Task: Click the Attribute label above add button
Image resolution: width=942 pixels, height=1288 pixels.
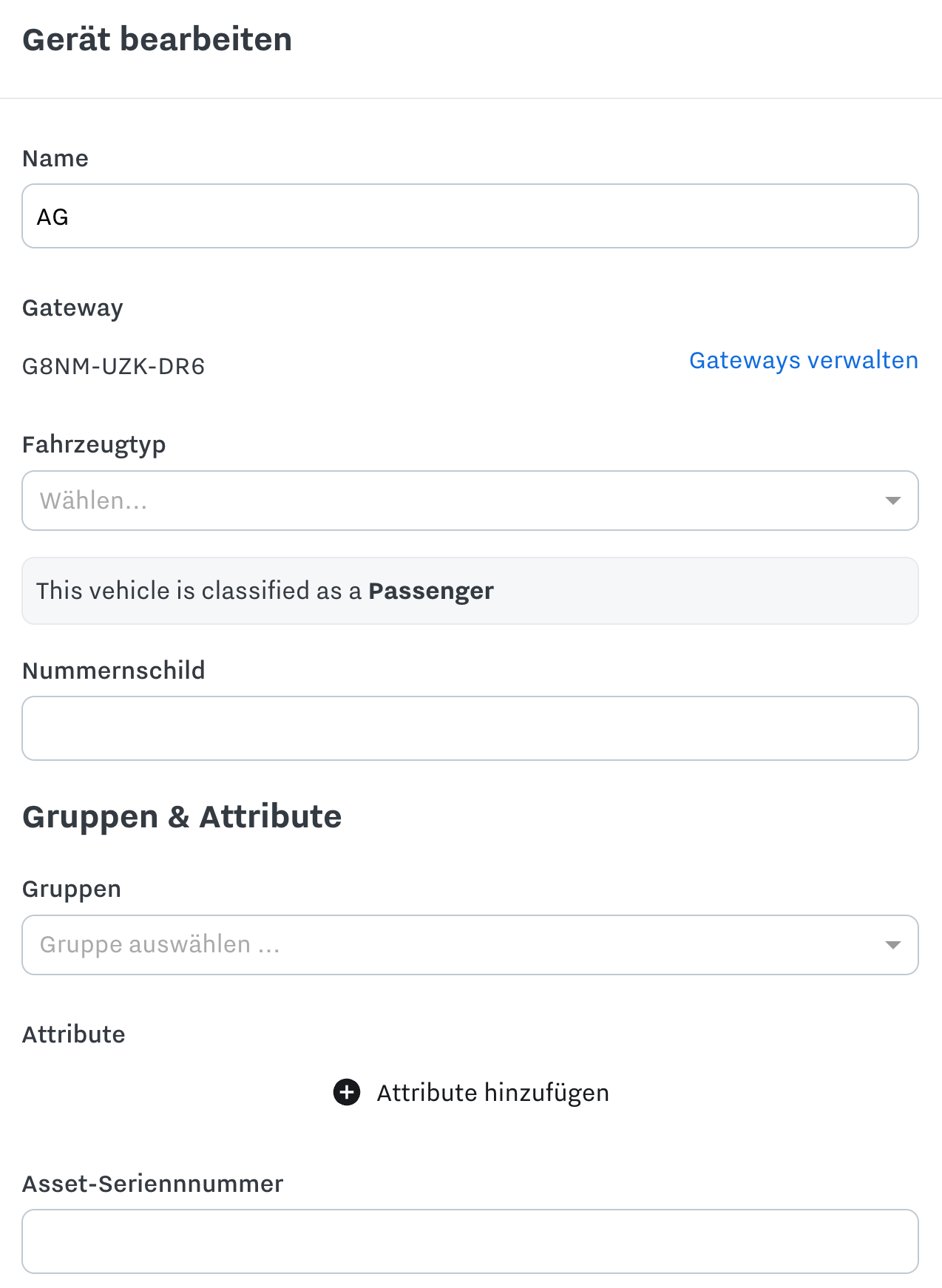Action: (74, 1034)
